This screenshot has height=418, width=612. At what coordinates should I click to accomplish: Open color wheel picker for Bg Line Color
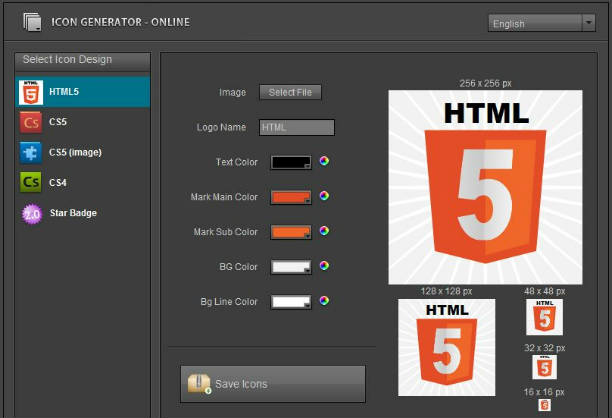click(324, 301)
